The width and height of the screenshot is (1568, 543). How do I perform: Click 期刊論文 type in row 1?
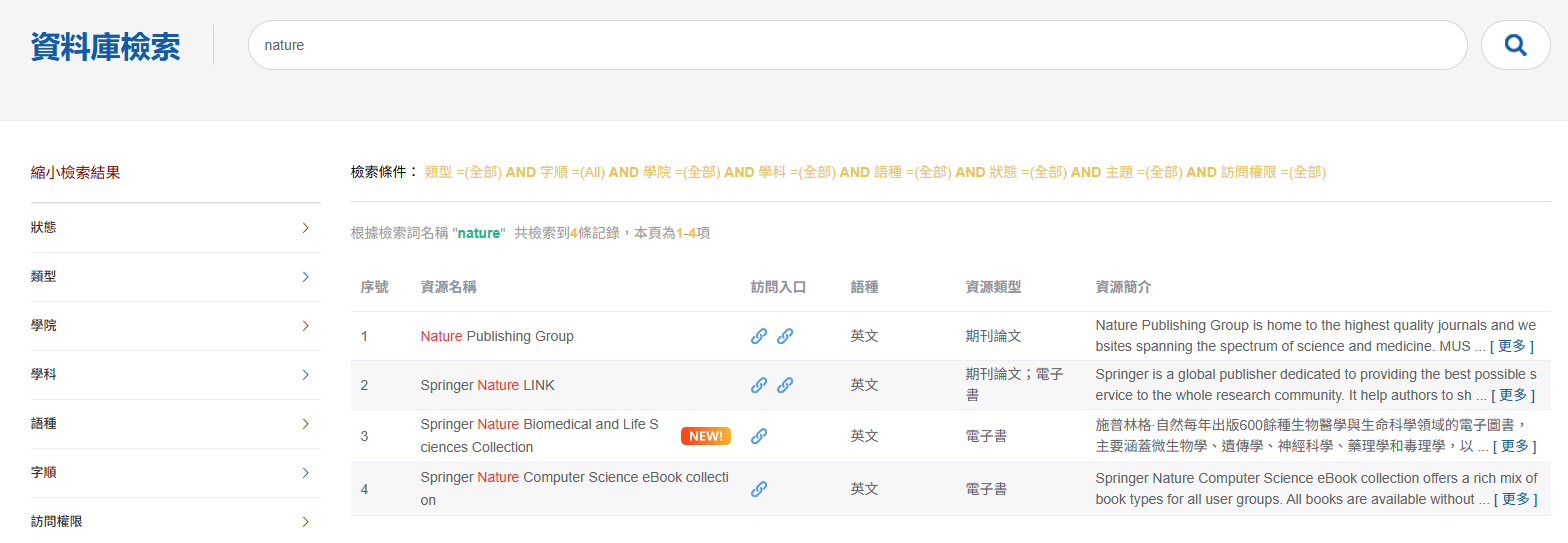993,336
